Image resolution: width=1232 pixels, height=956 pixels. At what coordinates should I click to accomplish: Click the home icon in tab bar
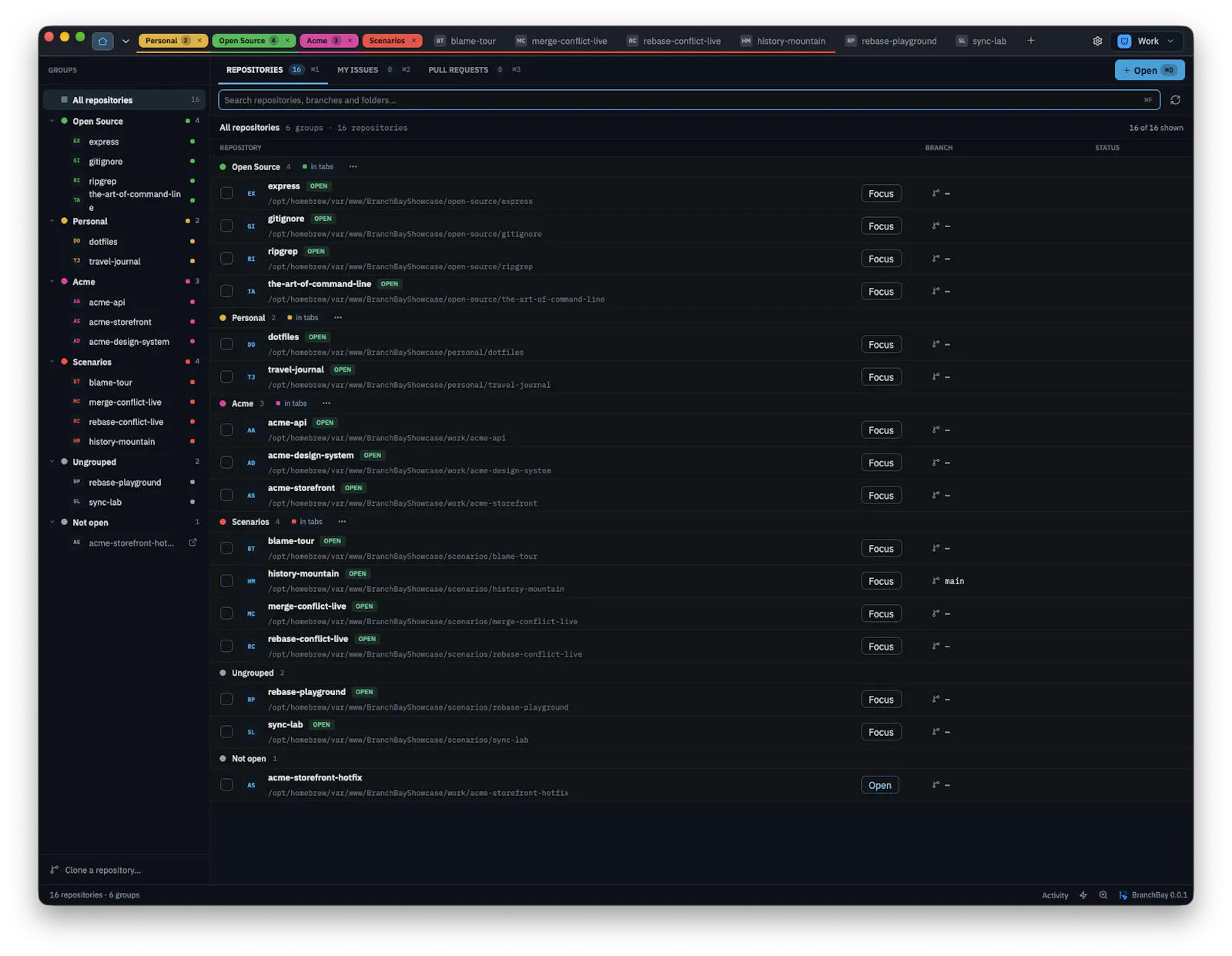(x=102, y=41)
